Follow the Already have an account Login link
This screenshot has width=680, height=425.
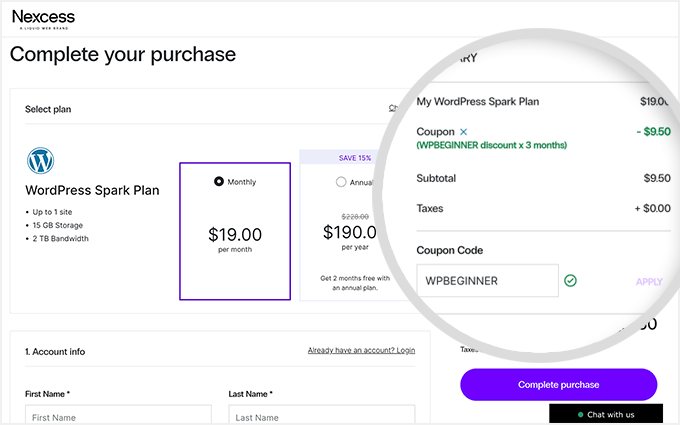[x=361, y=351]
